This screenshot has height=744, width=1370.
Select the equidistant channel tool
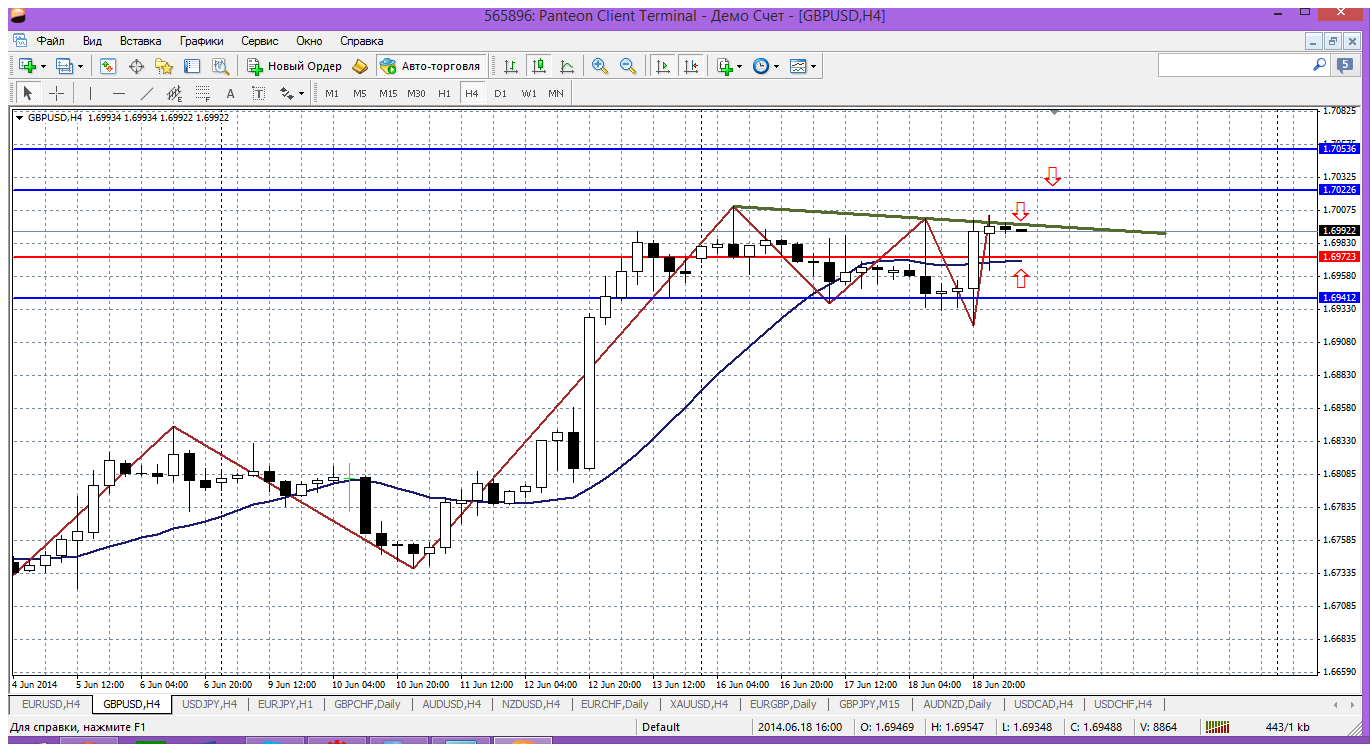pos(175,93)
